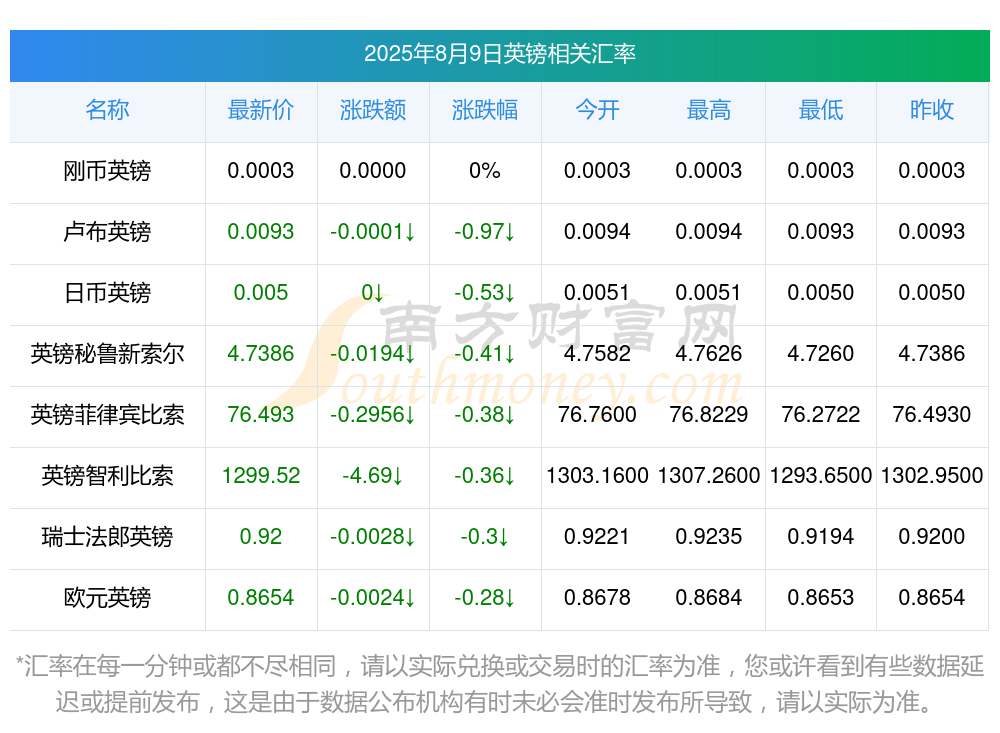The image size is (1000, 733).
Task: Click 欧元英镑 opening price 0.8678
Action: [597, 598]
